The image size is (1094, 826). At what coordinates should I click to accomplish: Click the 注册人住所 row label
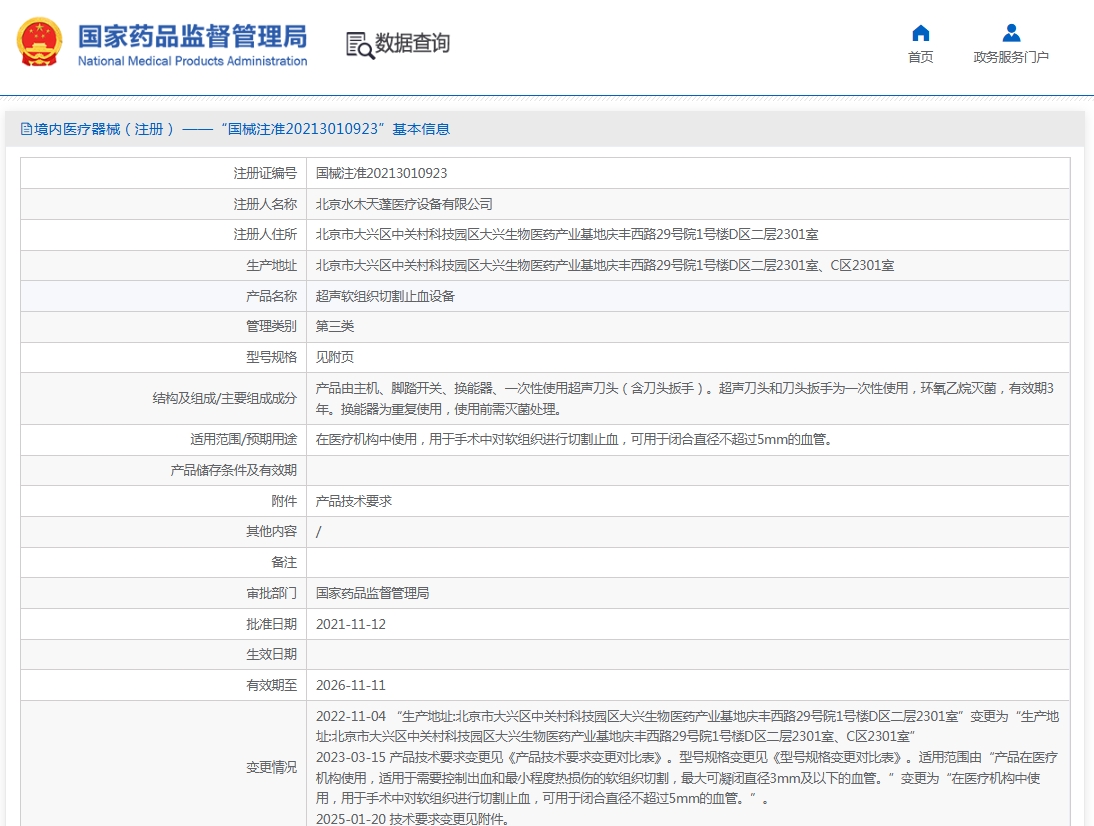[x=265, y=234]
